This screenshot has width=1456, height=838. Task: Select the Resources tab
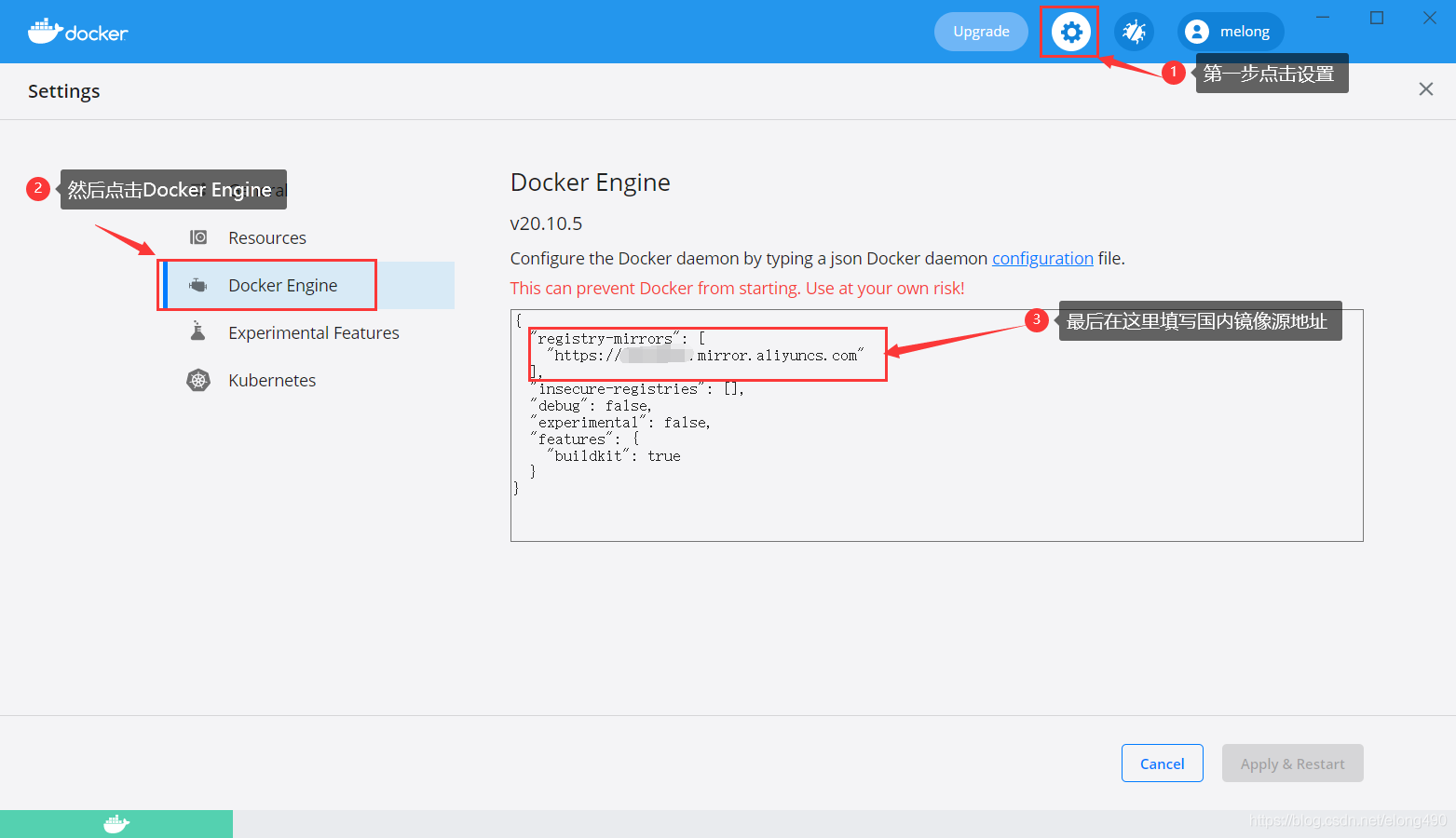click(x=307, y=237)
